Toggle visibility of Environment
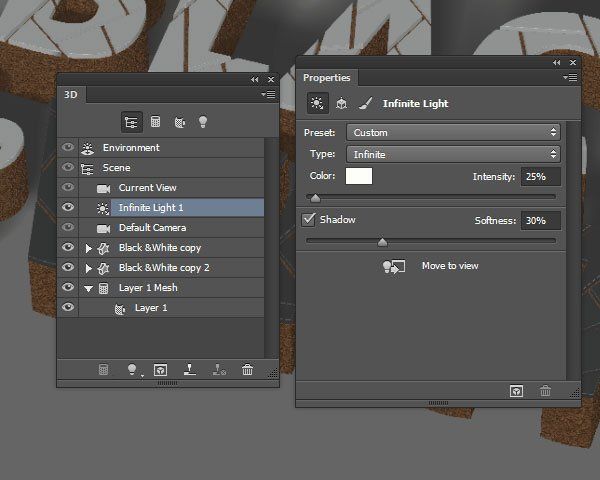 68,147
